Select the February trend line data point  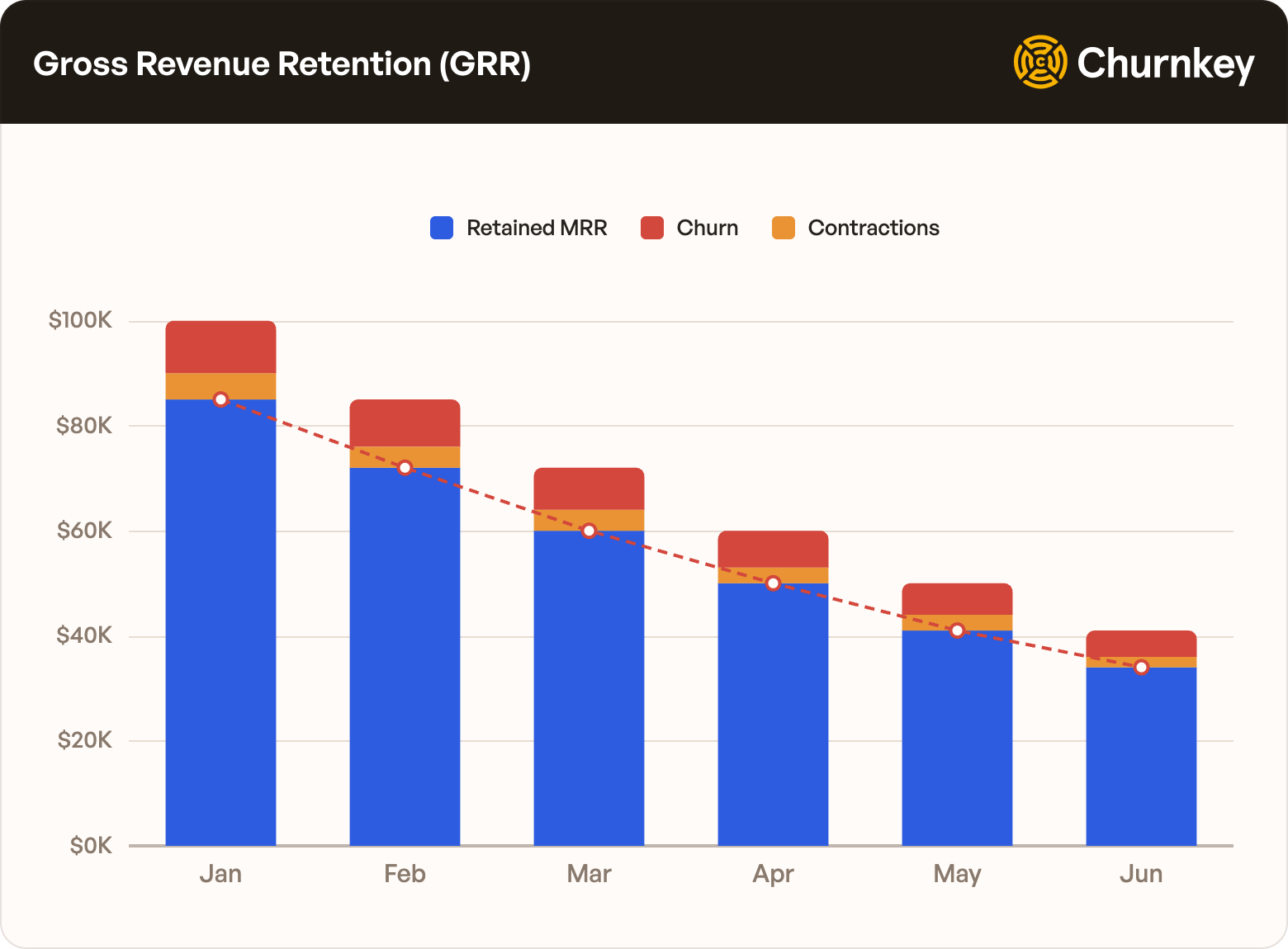405,468
